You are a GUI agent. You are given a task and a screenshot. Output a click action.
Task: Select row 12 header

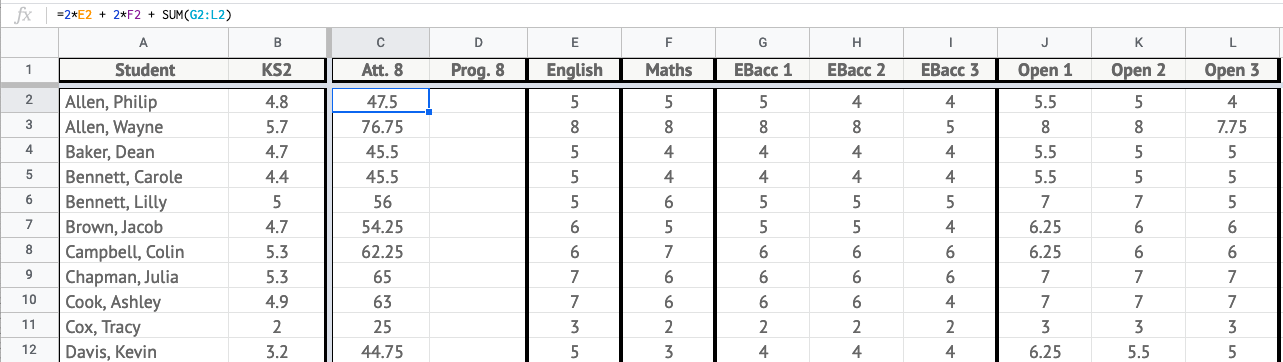(x=29, y=351)
